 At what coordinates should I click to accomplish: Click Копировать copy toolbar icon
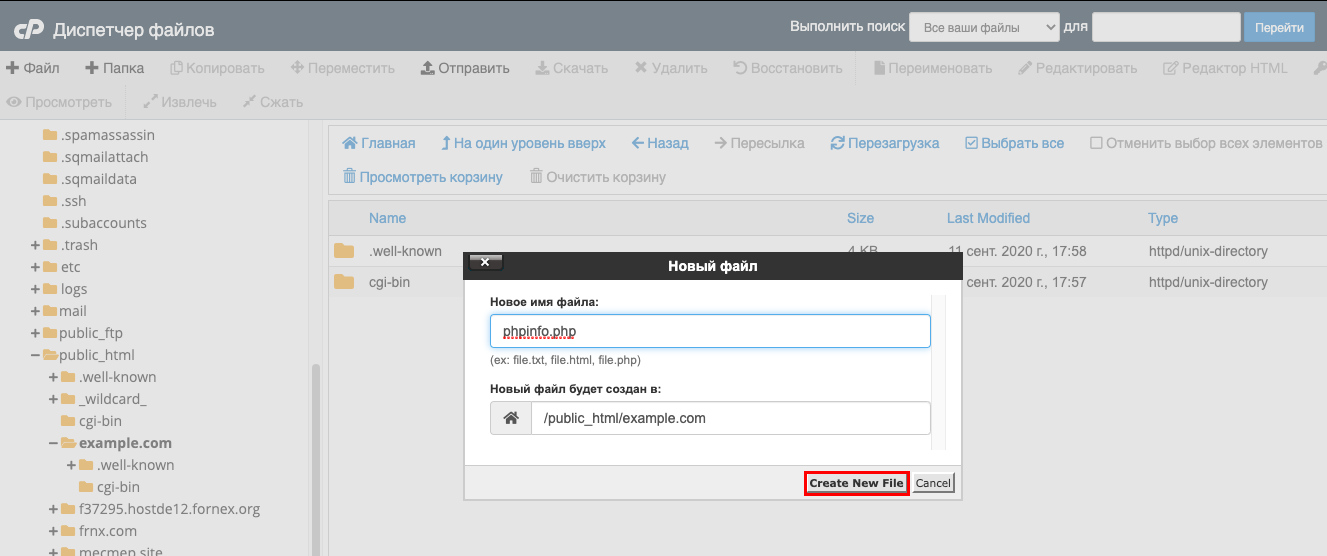217,68
